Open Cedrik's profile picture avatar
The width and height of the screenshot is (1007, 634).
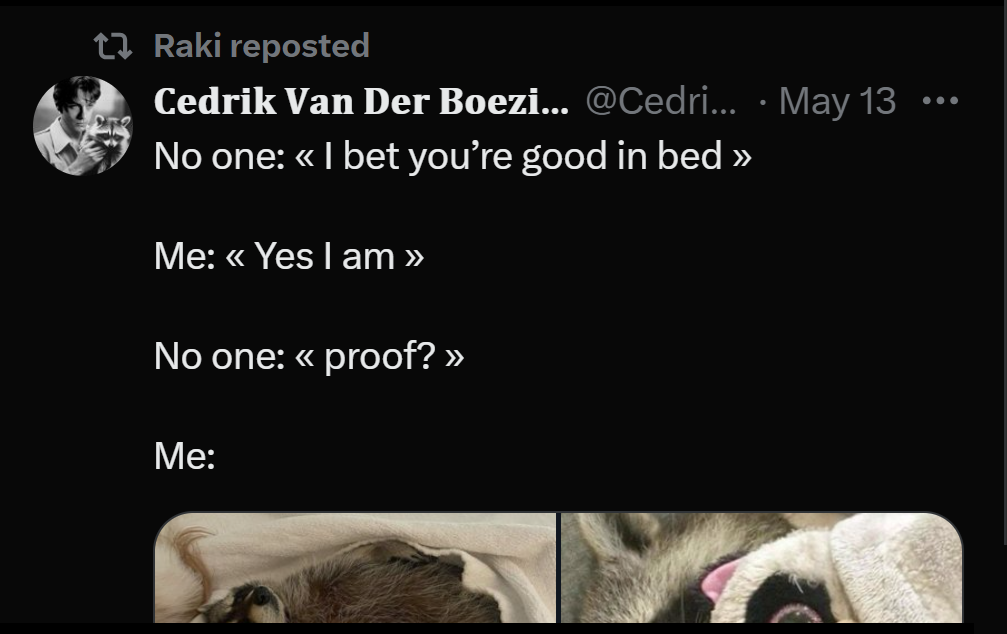pyautogui.click(x=82, y=125)
